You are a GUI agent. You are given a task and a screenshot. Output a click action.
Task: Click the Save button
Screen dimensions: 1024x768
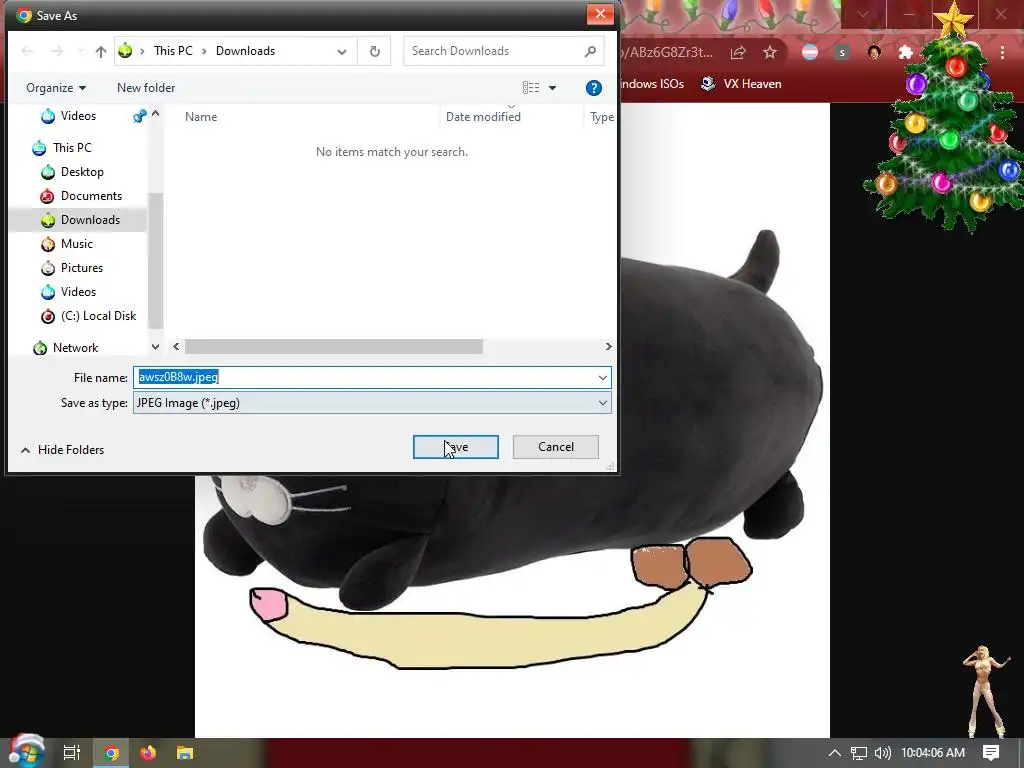click(x=455, y=447)
